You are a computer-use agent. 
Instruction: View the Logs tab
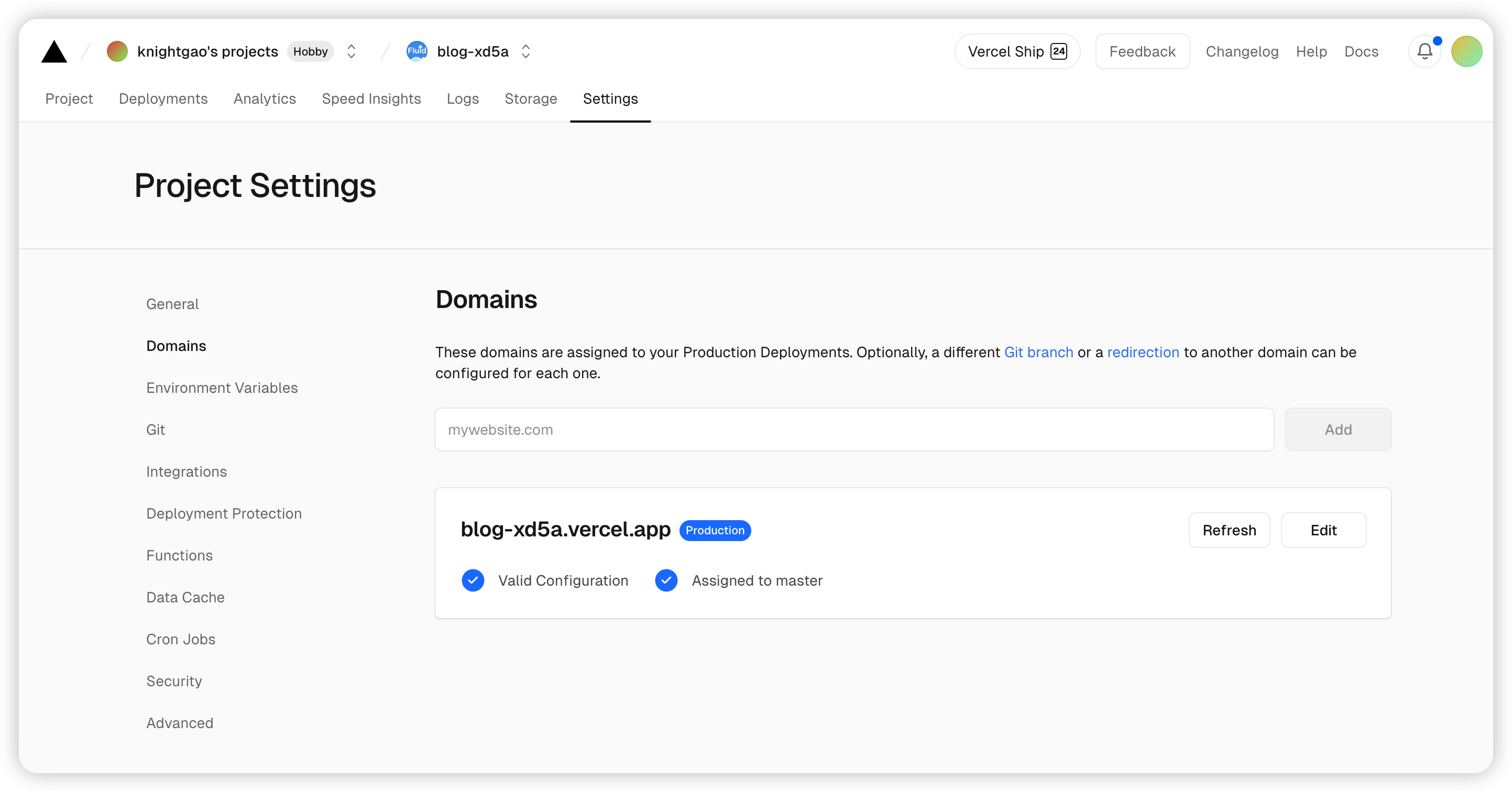[463, 98]
